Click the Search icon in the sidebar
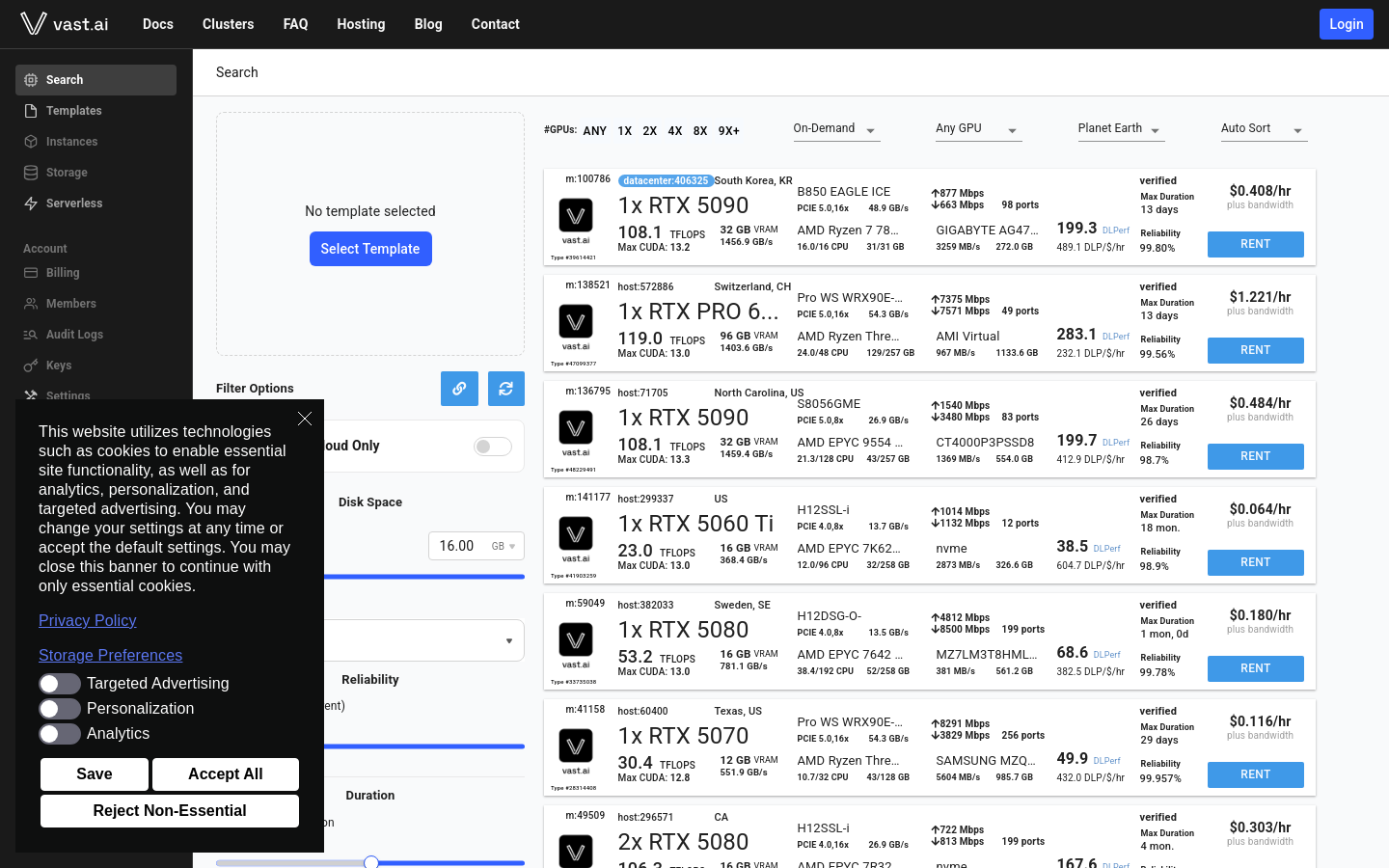Image resolution: width=1389 pixels, height=868 pixels. coord(31,80)
